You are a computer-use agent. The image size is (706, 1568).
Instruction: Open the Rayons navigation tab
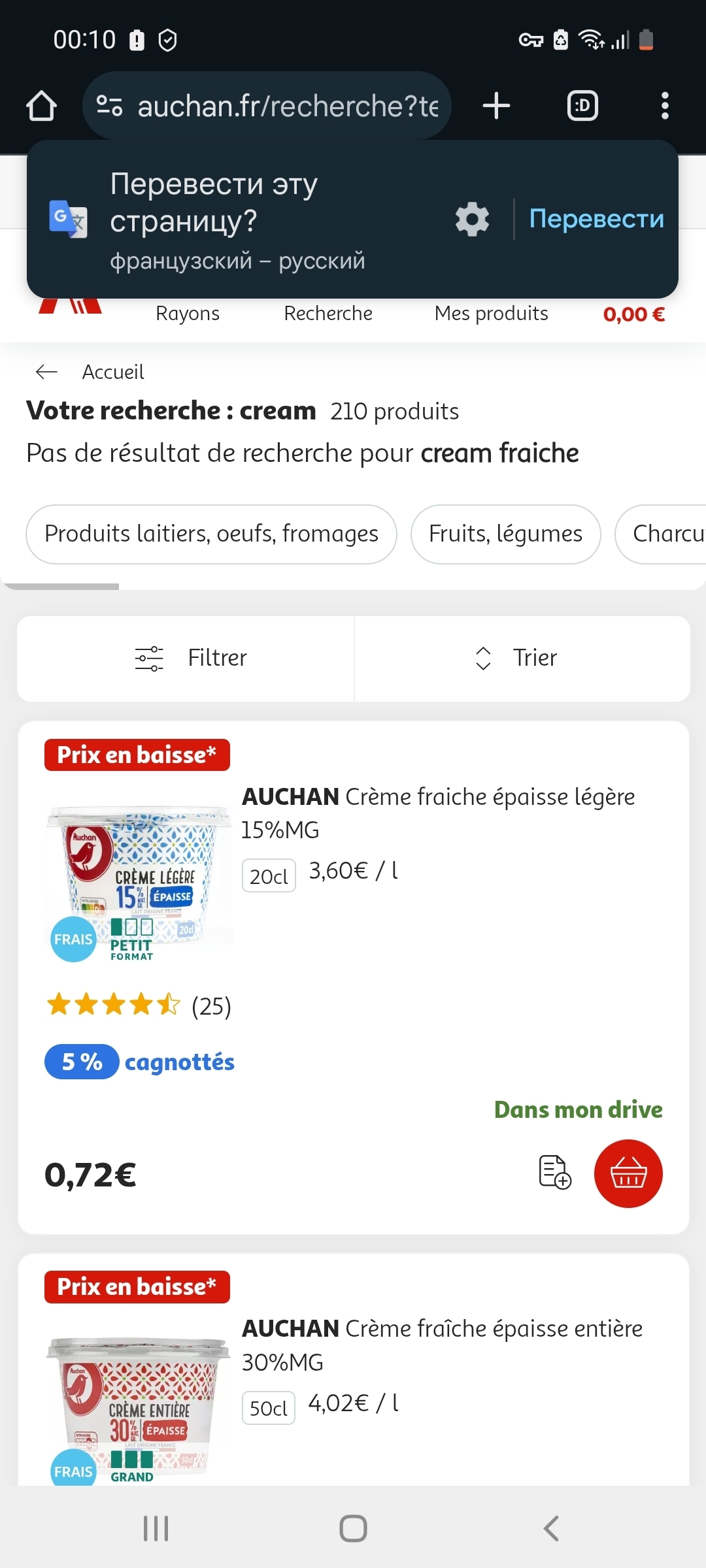(188, 314)
